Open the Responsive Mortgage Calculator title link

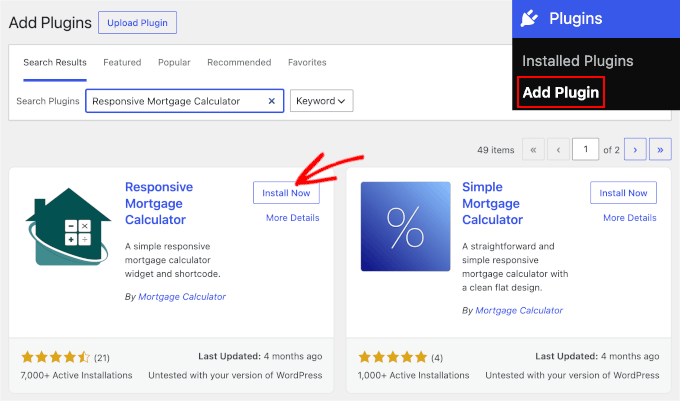159,203
